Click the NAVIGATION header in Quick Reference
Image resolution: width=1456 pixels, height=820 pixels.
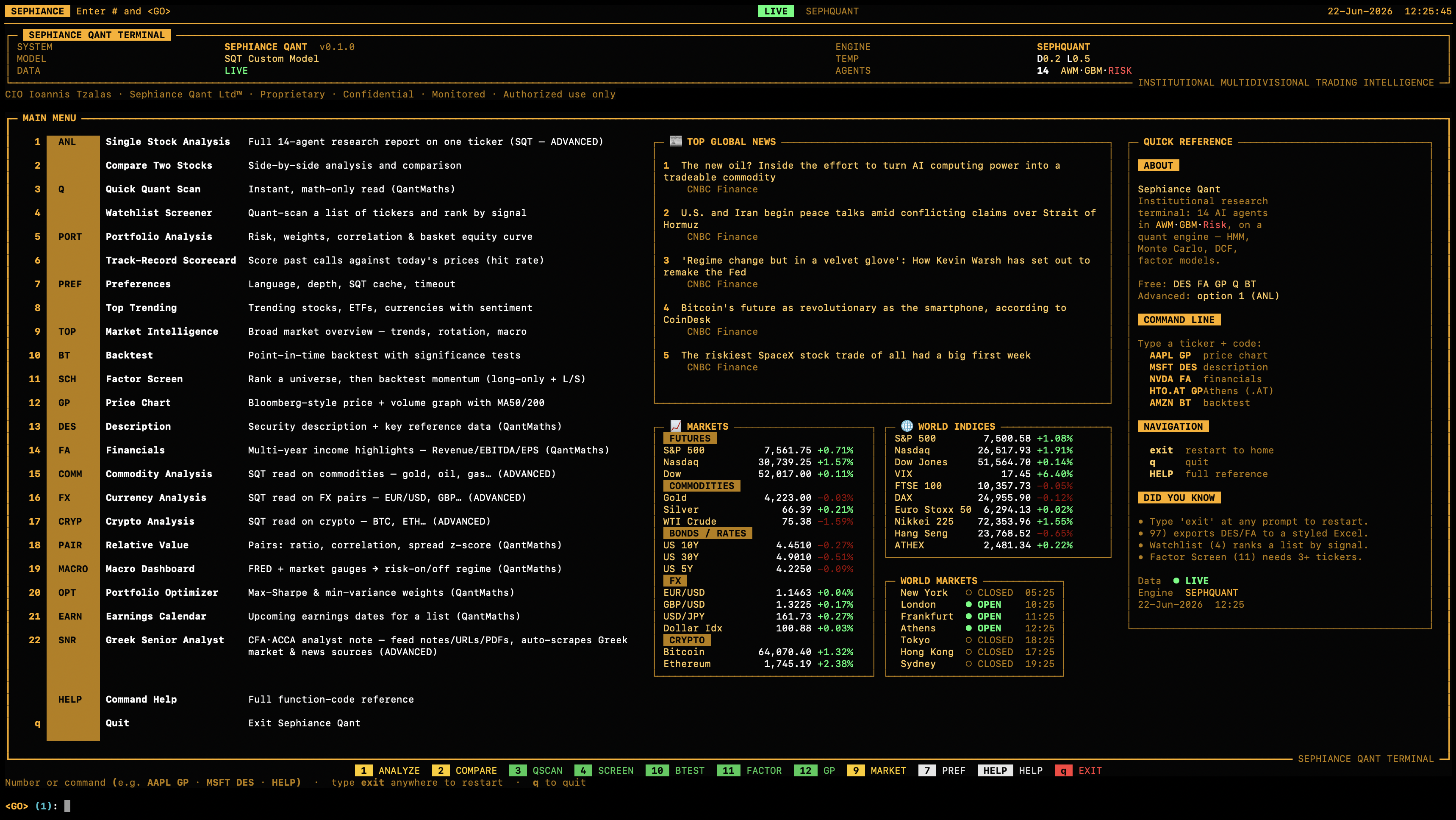click(1173, 426)
